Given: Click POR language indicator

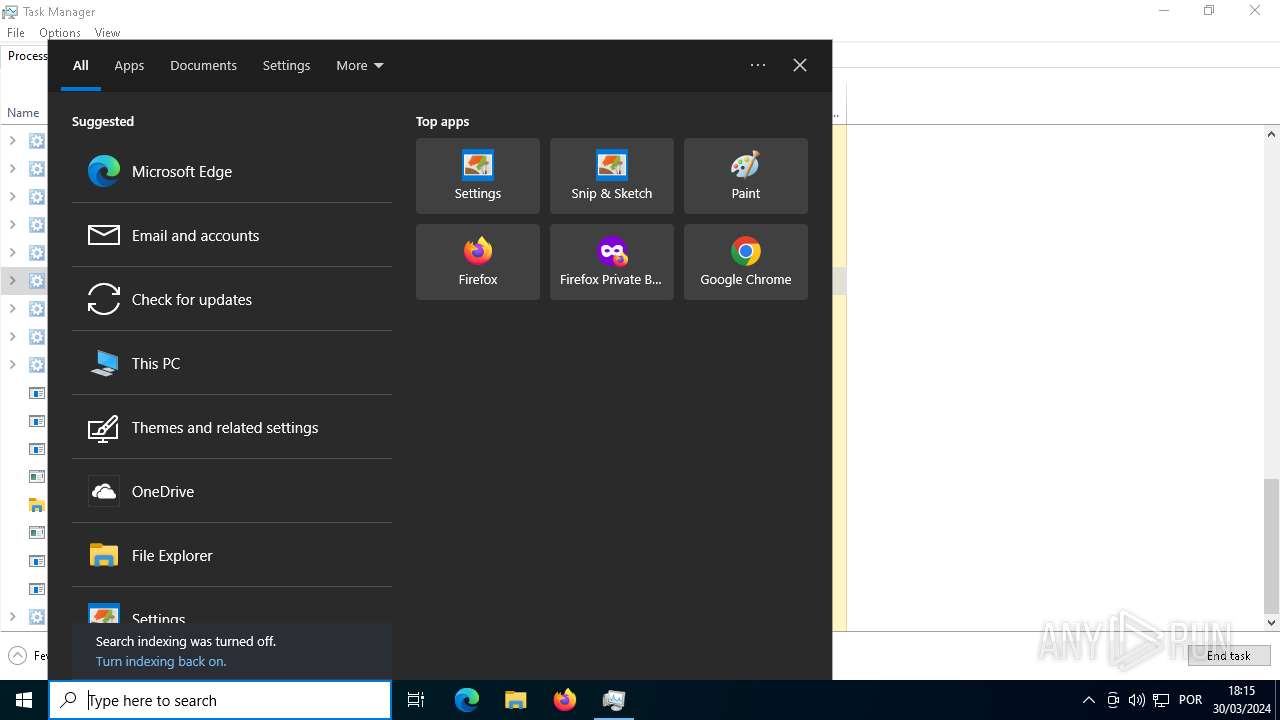Looking at the screenshot, I should pyautogui.click(x=1190, y=700).
